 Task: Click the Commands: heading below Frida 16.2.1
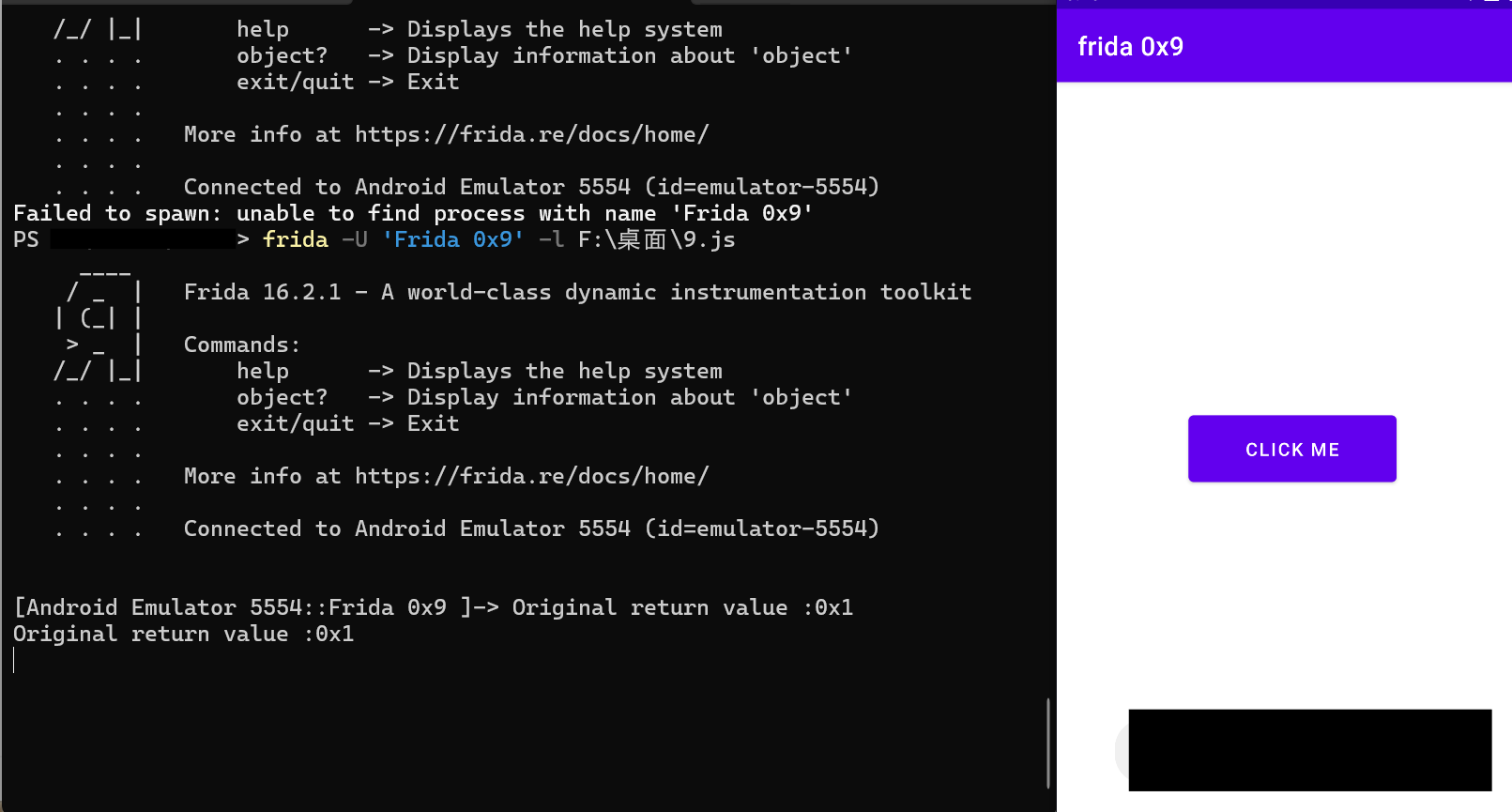[x=242, y=345]
